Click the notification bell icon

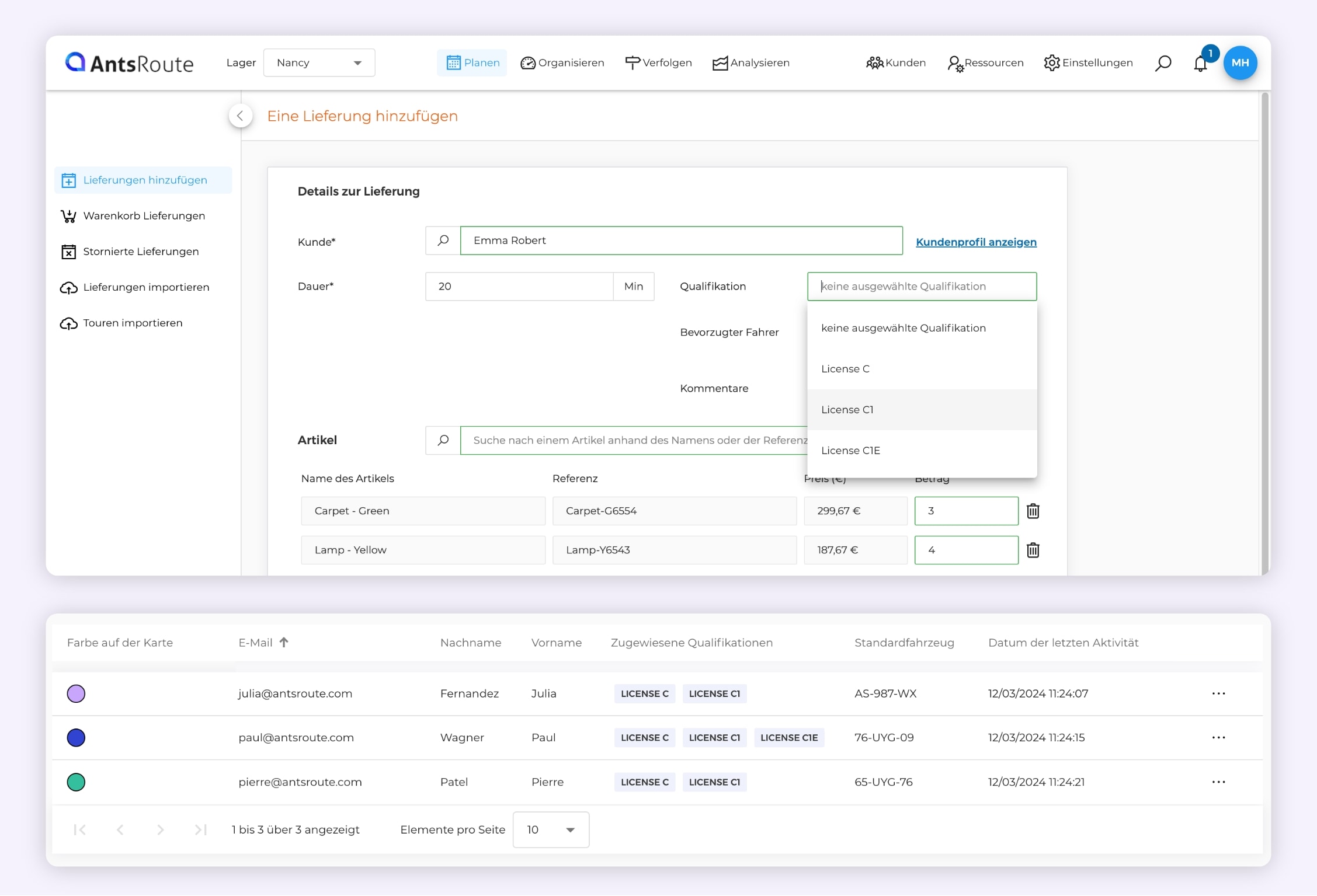coord(1200,64)
